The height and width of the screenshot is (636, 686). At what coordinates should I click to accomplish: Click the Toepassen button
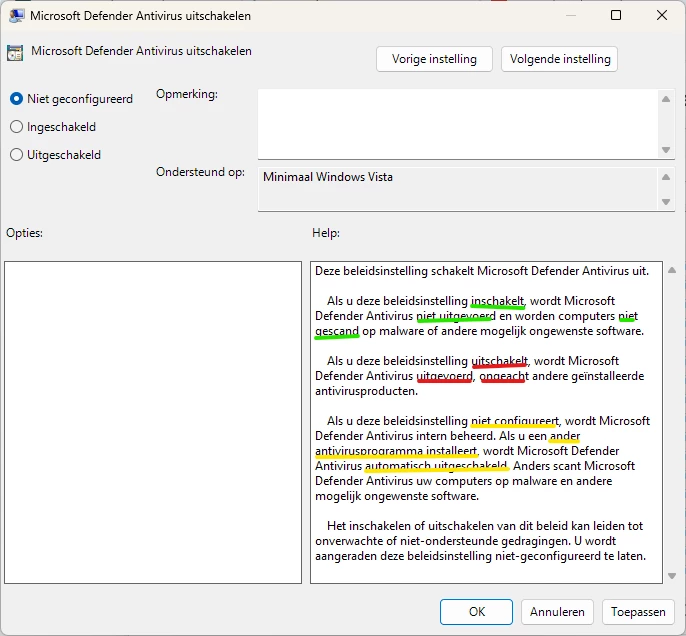coord(638,612)
